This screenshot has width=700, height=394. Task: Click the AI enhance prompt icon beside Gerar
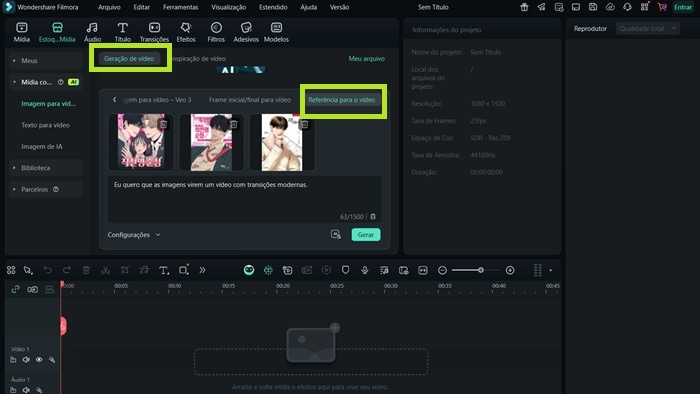tap(336, 234)
